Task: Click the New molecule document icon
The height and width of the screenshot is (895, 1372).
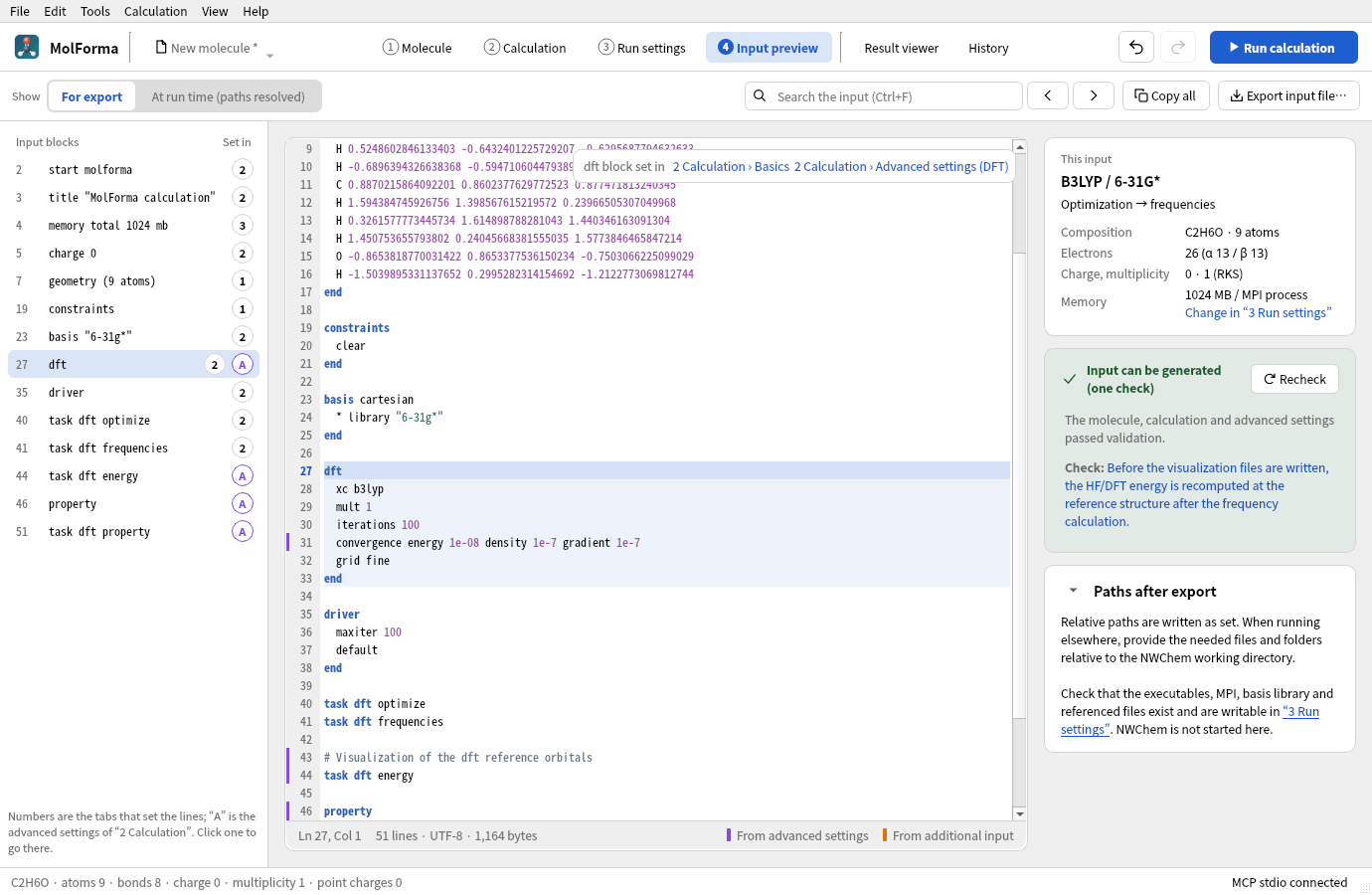Action: point(161,47)
